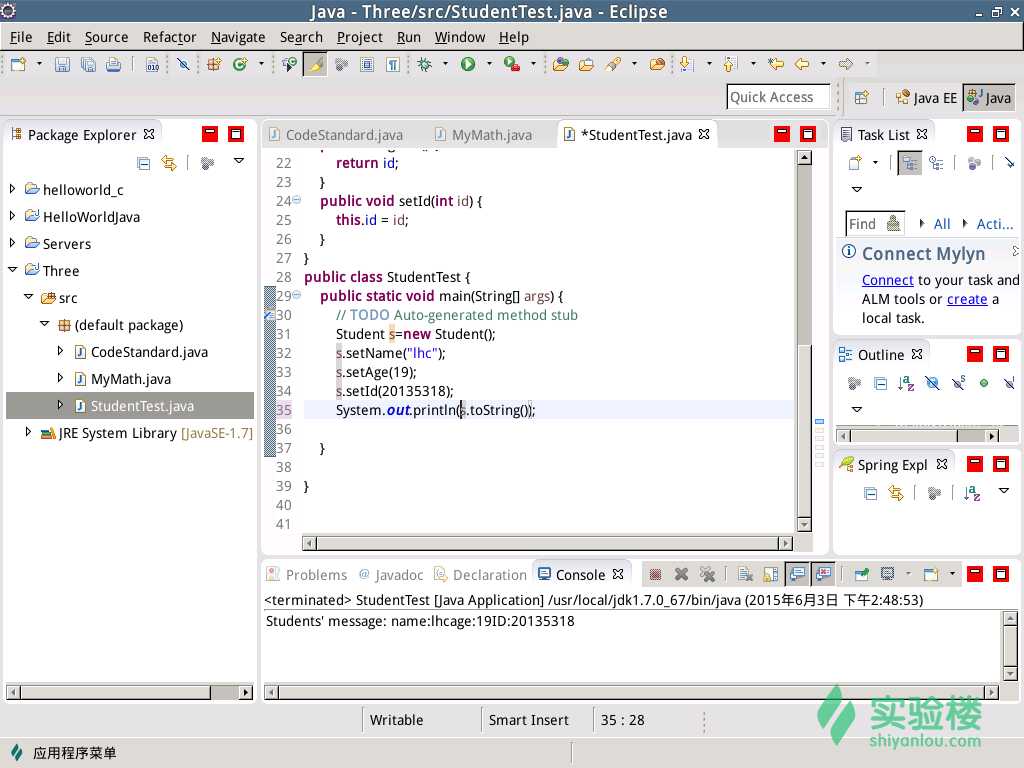Screen dimensions: 1024x768
Task: Click the Back navigation arrow
Action: coord(802,64)
